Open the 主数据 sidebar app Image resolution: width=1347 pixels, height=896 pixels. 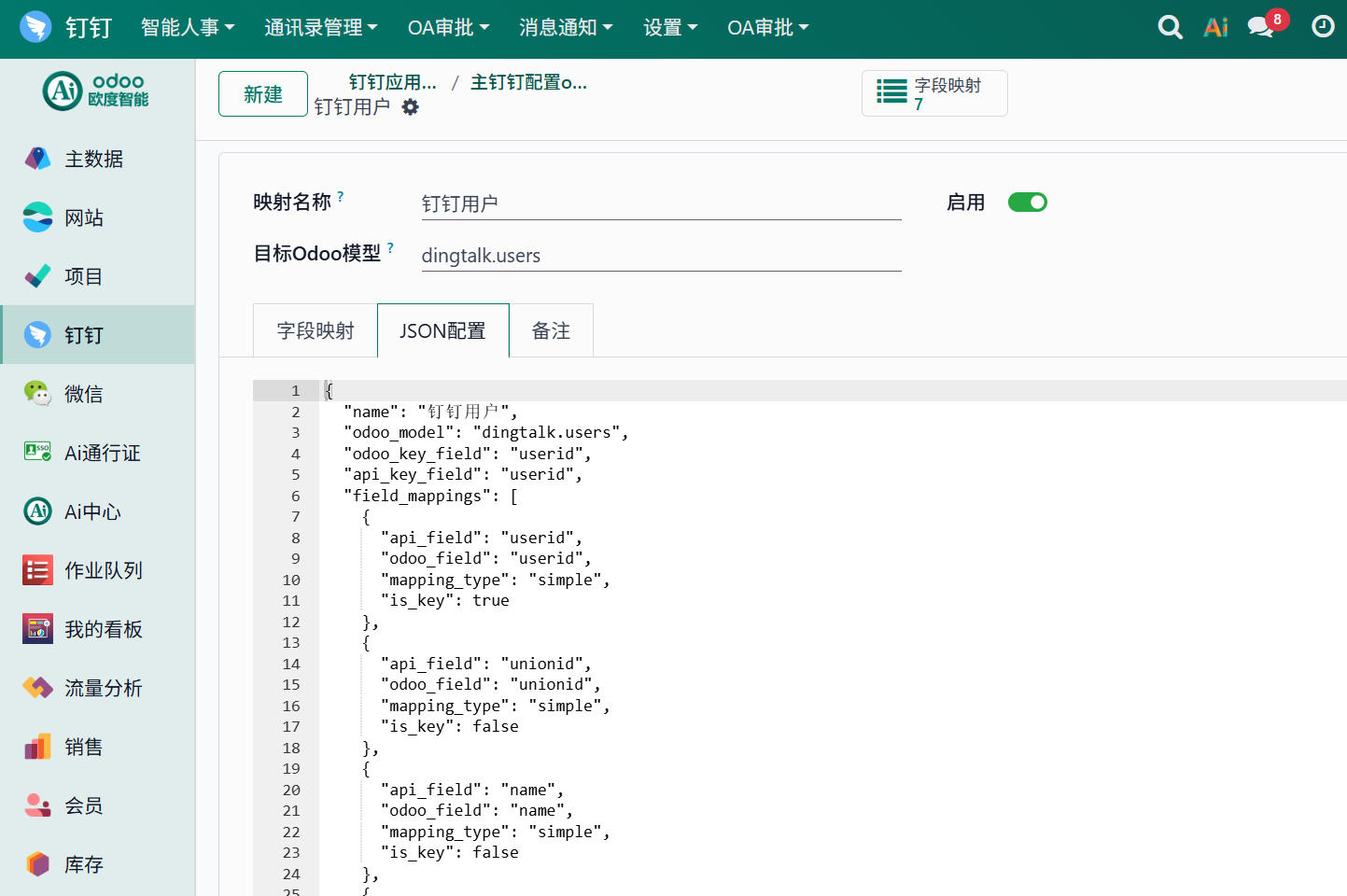tap(97, 159)
